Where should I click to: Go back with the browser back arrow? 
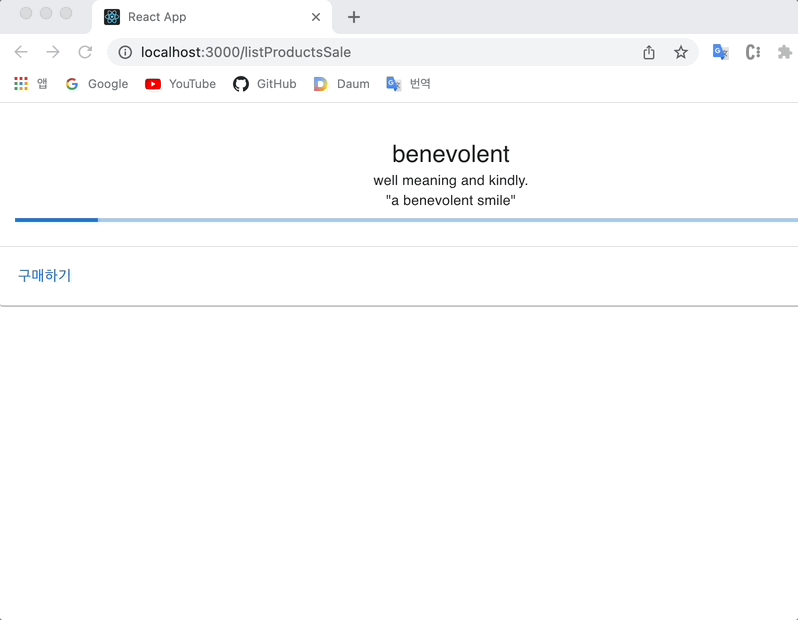tap(21, 52)
